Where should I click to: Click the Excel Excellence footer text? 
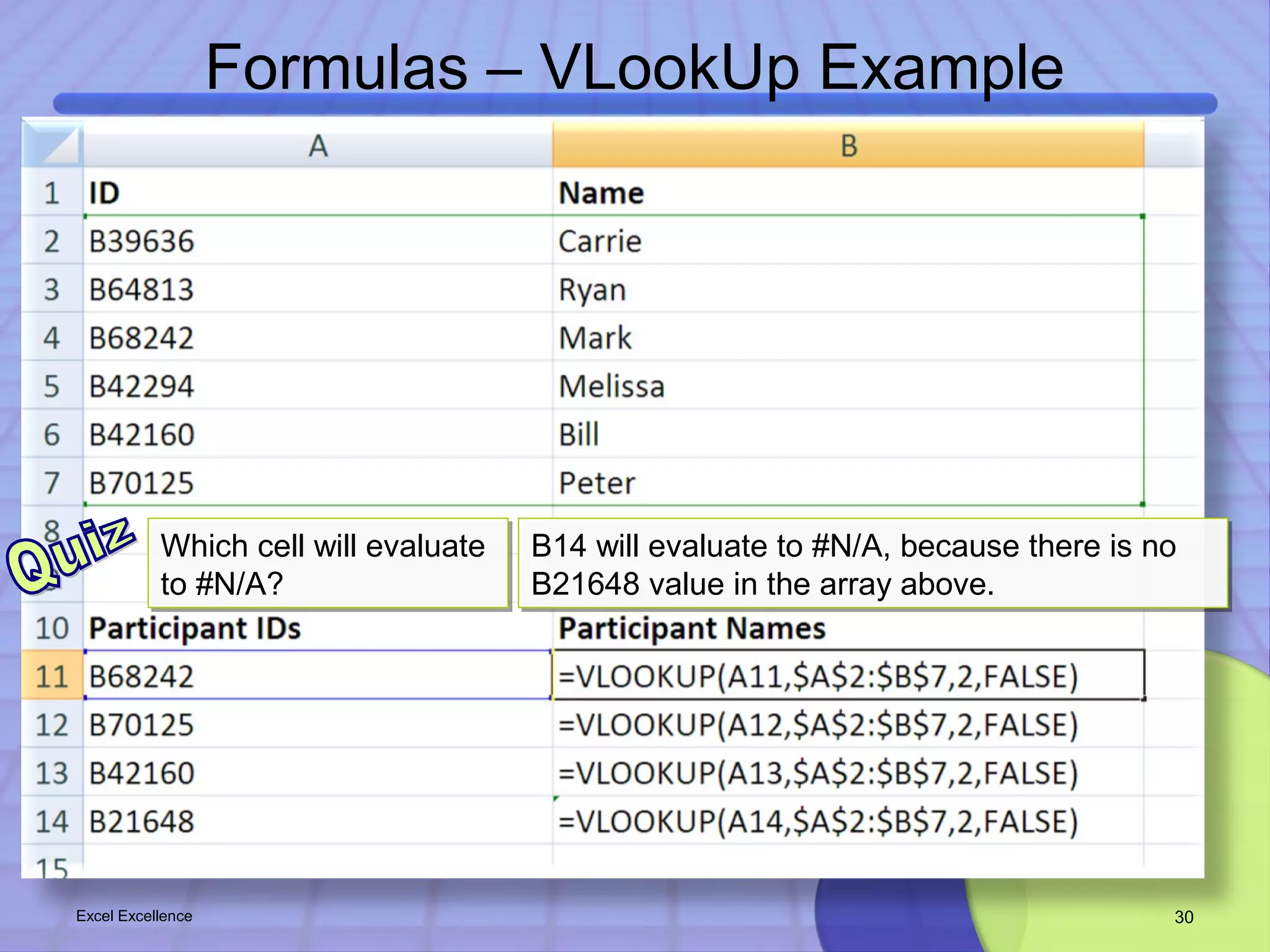134,915
